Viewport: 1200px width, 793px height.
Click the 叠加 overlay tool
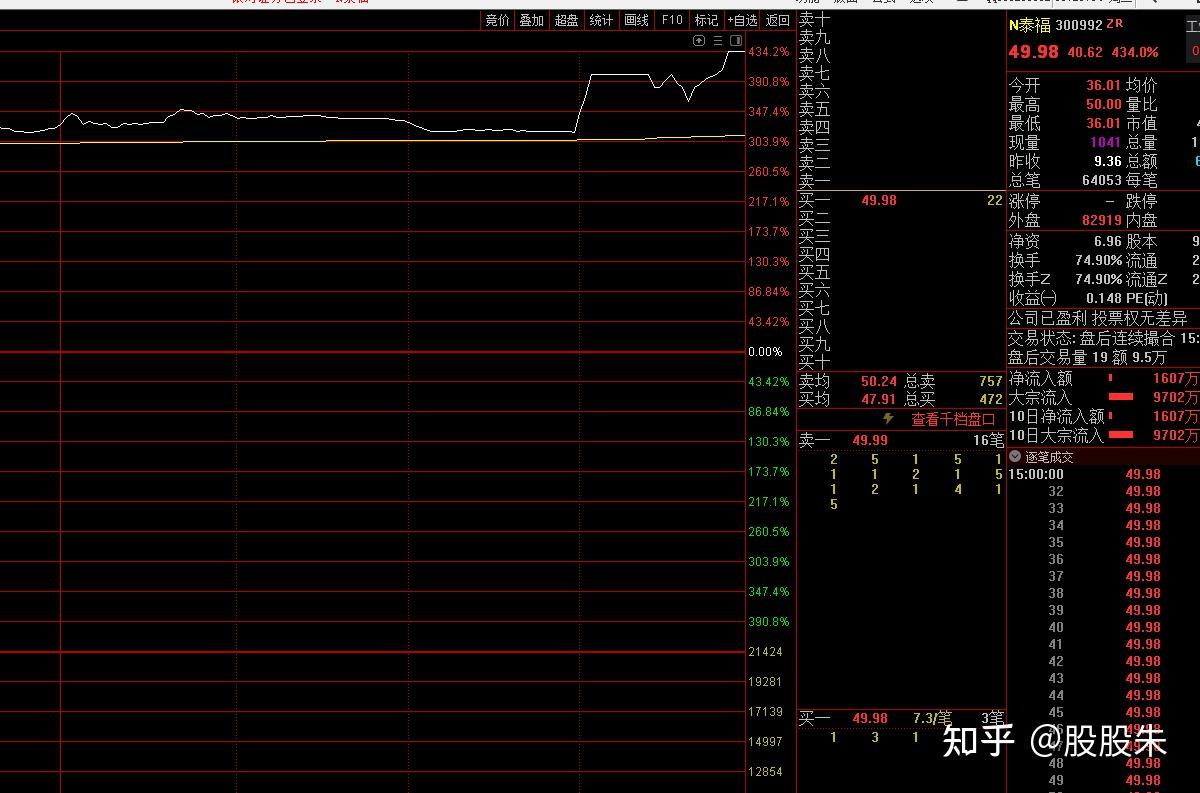coord(531,20)
